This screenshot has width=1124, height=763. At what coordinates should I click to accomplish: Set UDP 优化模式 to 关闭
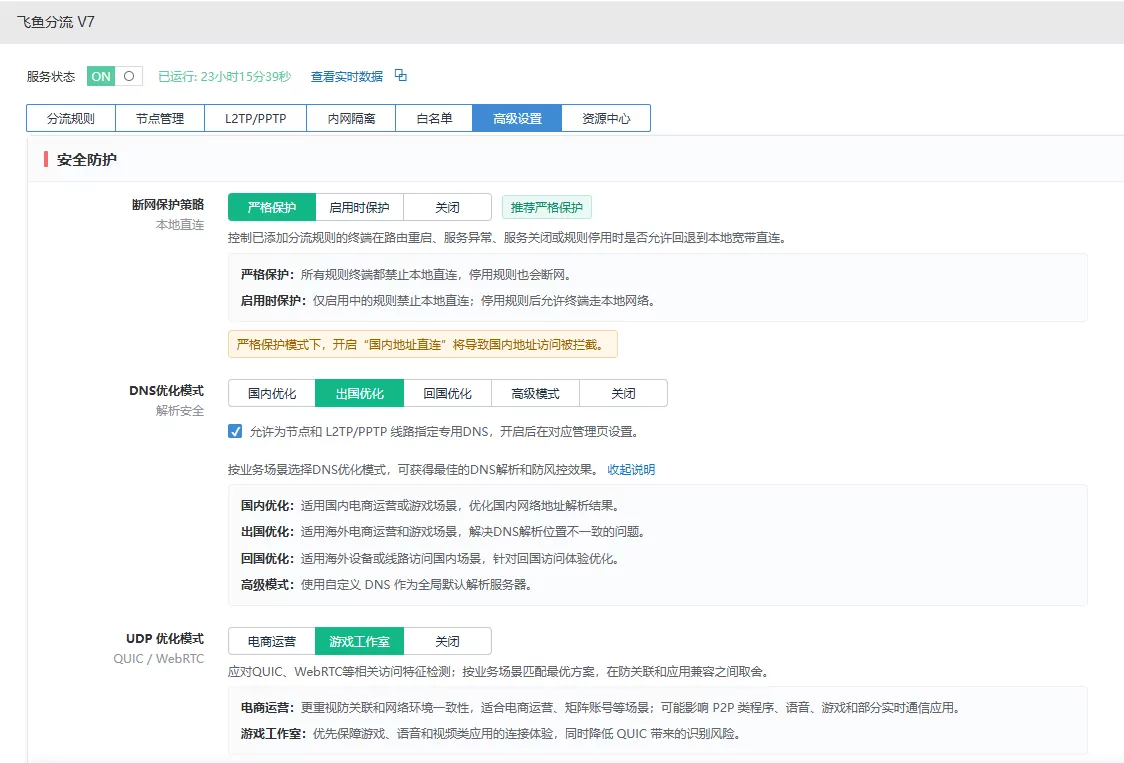pyautogui.click(x=447, y=641)
